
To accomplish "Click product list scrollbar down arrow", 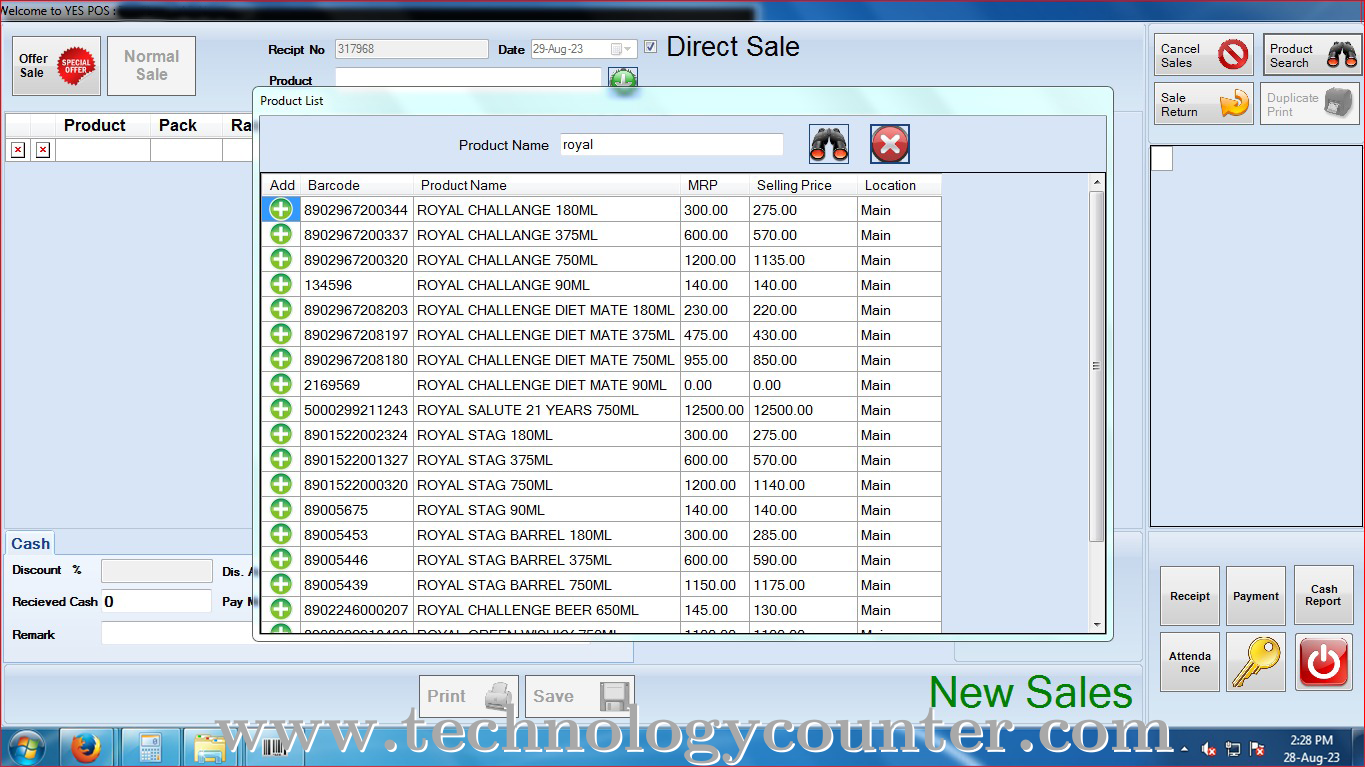I will tap(1097, 624).
